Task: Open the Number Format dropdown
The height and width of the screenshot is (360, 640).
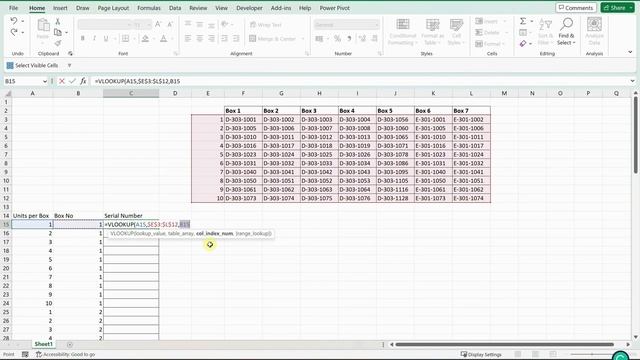Action: 376,25
